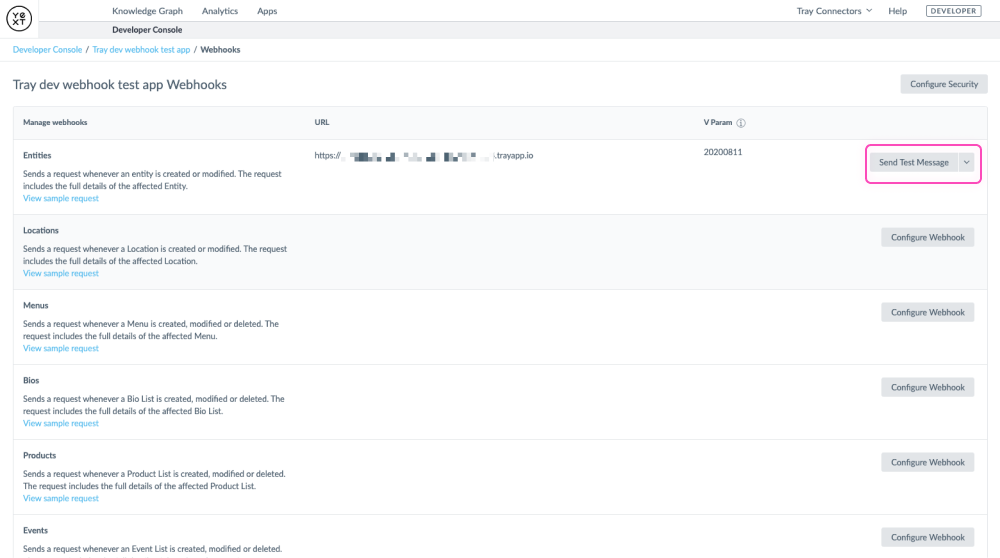1000x558 pixels.
Task: Open the Apps menu
Action: [x=267, y=11]
